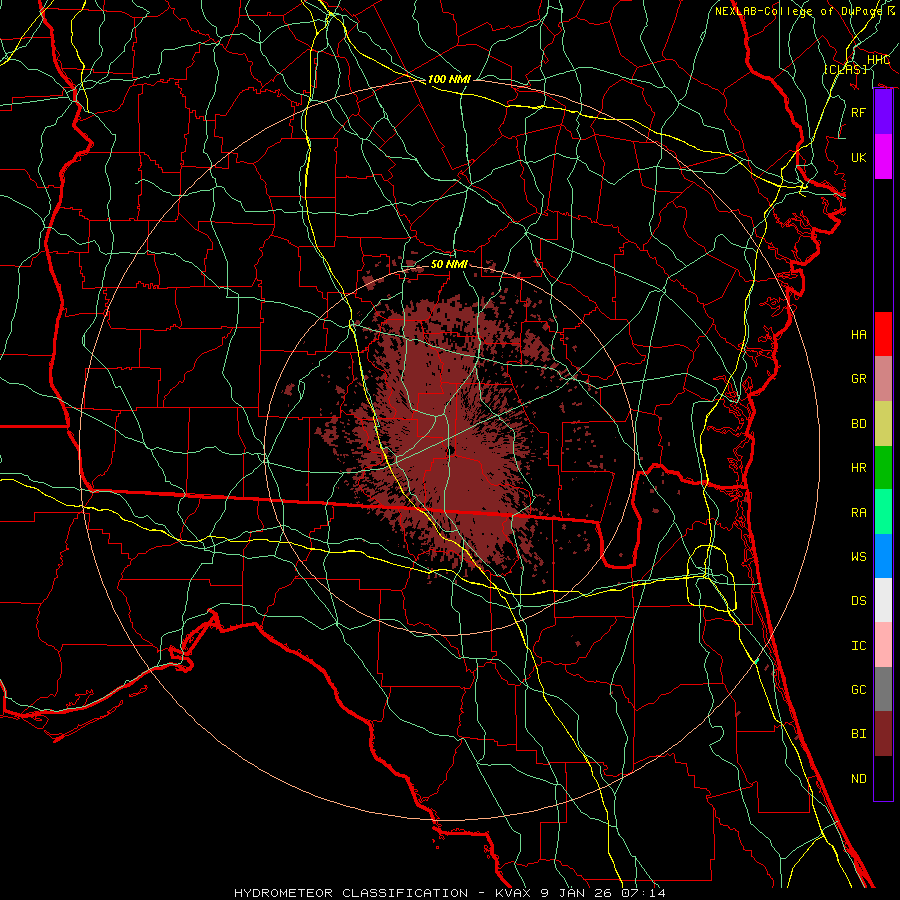900x900 pixels.
Task: Click the HA legend label
Action: coord(859,334)
